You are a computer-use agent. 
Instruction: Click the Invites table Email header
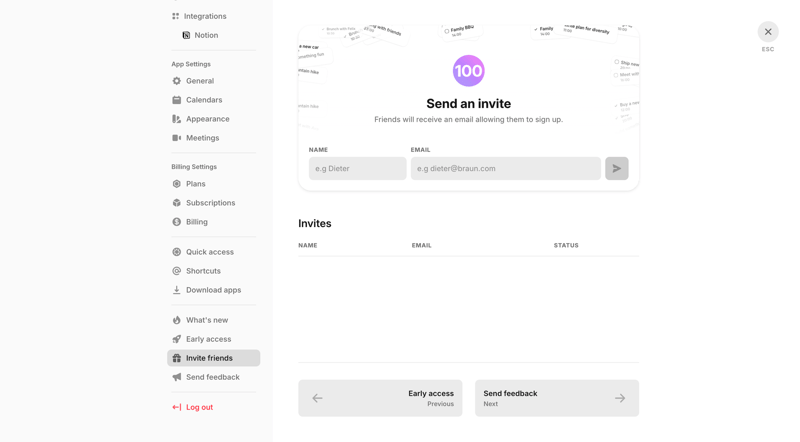pos(421,245)
